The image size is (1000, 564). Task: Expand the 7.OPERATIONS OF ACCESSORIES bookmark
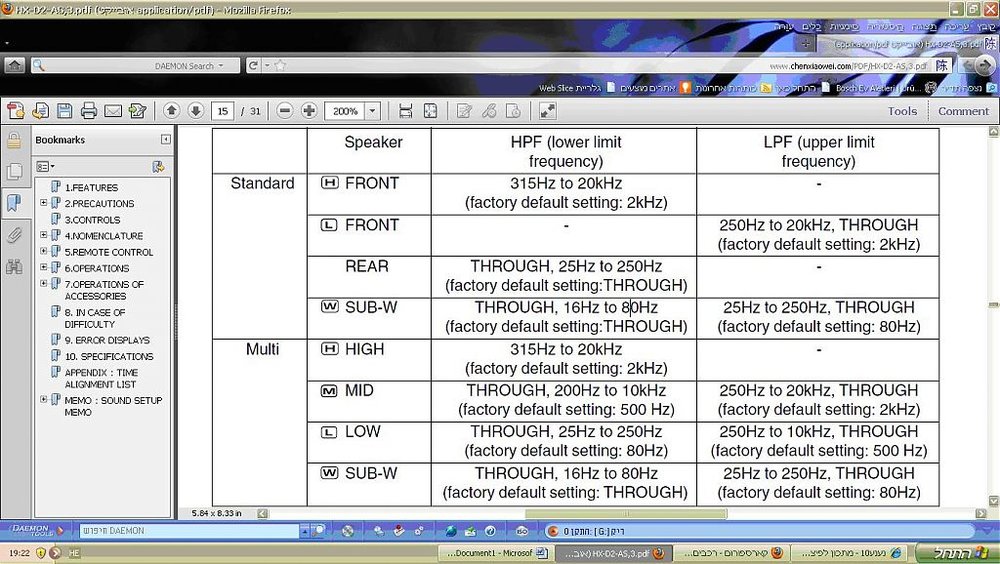[x=43, y=283]
